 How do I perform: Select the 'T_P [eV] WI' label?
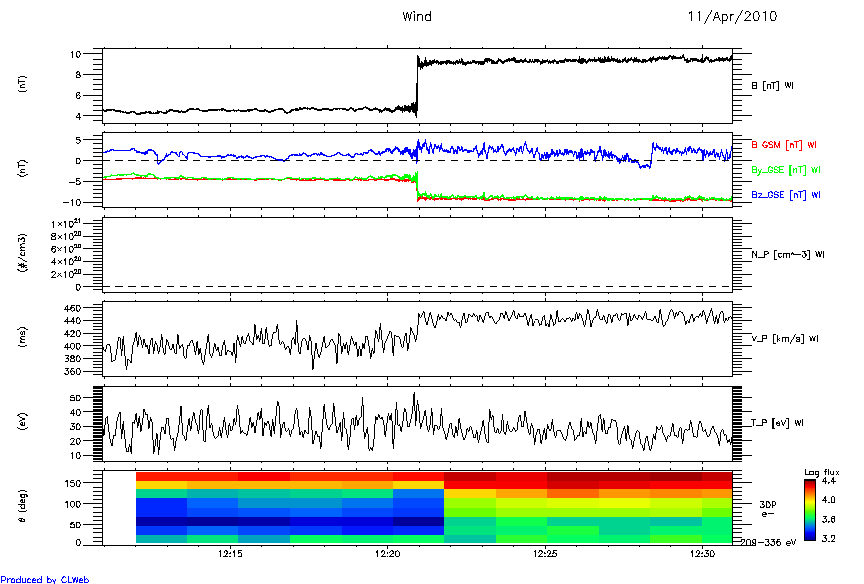coord(777,423)
